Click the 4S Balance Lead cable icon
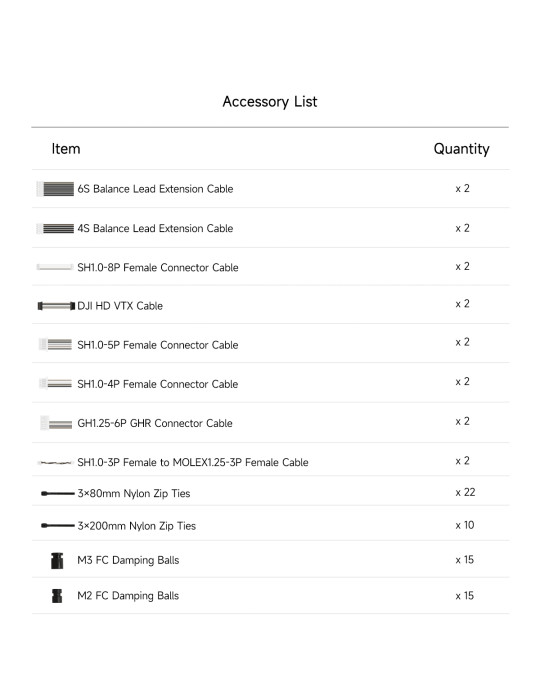The width and height of the screenshot is (540, 700). pyautogui.click(x=55, y=229)
